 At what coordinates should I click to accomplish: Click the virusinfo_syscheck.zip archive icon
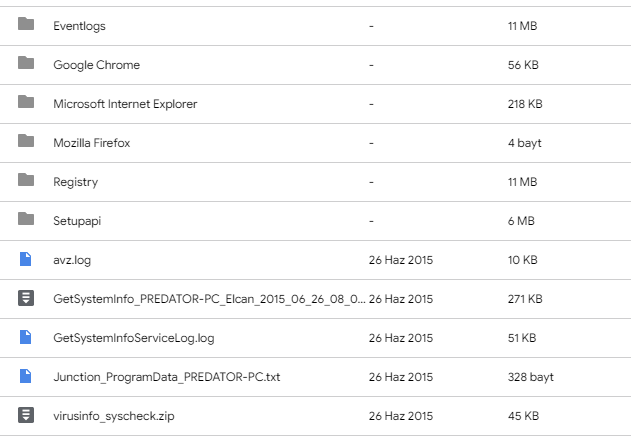[26, 415]
